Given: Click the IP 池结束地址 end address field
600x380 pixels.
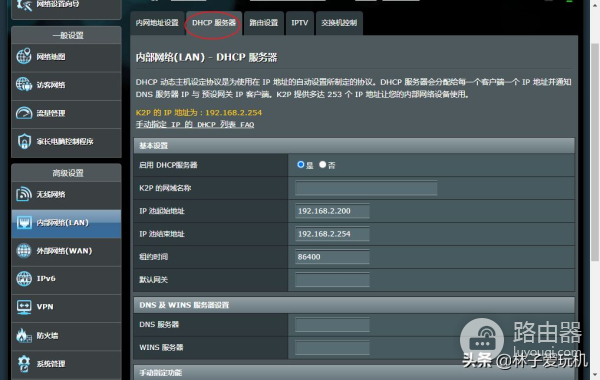Looking at the screenshot, I should coord(332,234).
